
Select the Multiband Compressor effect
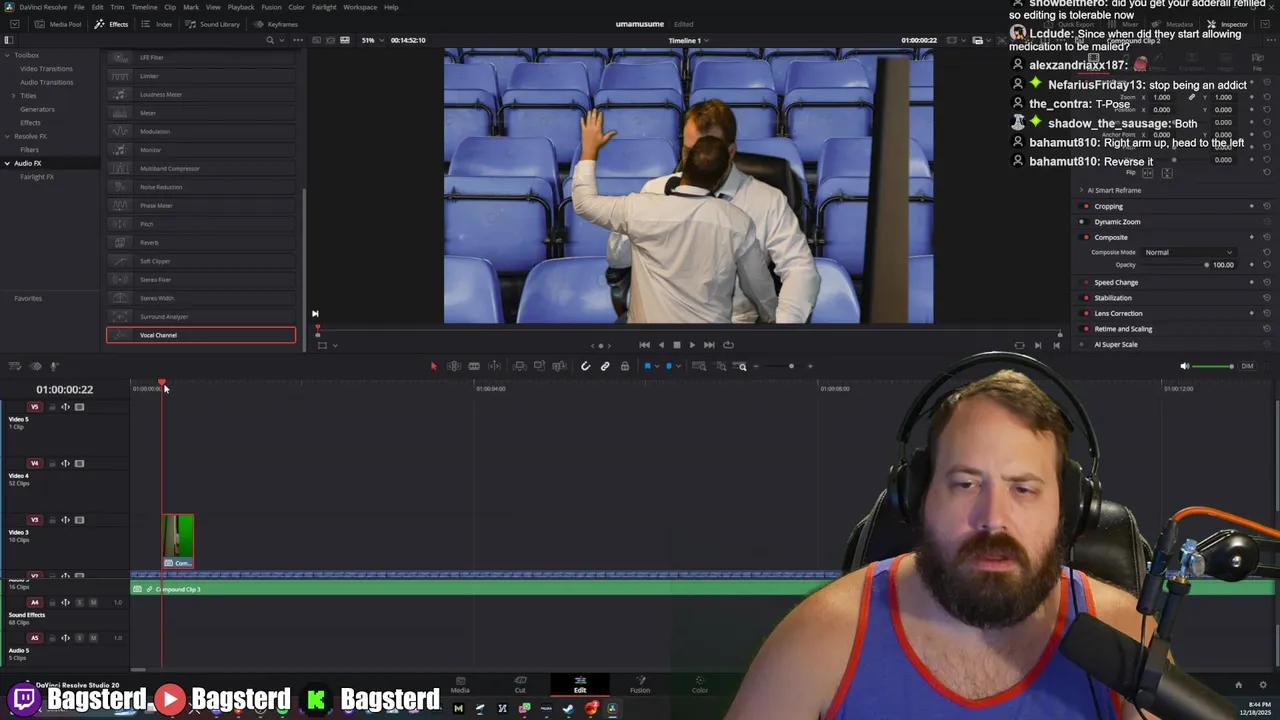[200, 168]
